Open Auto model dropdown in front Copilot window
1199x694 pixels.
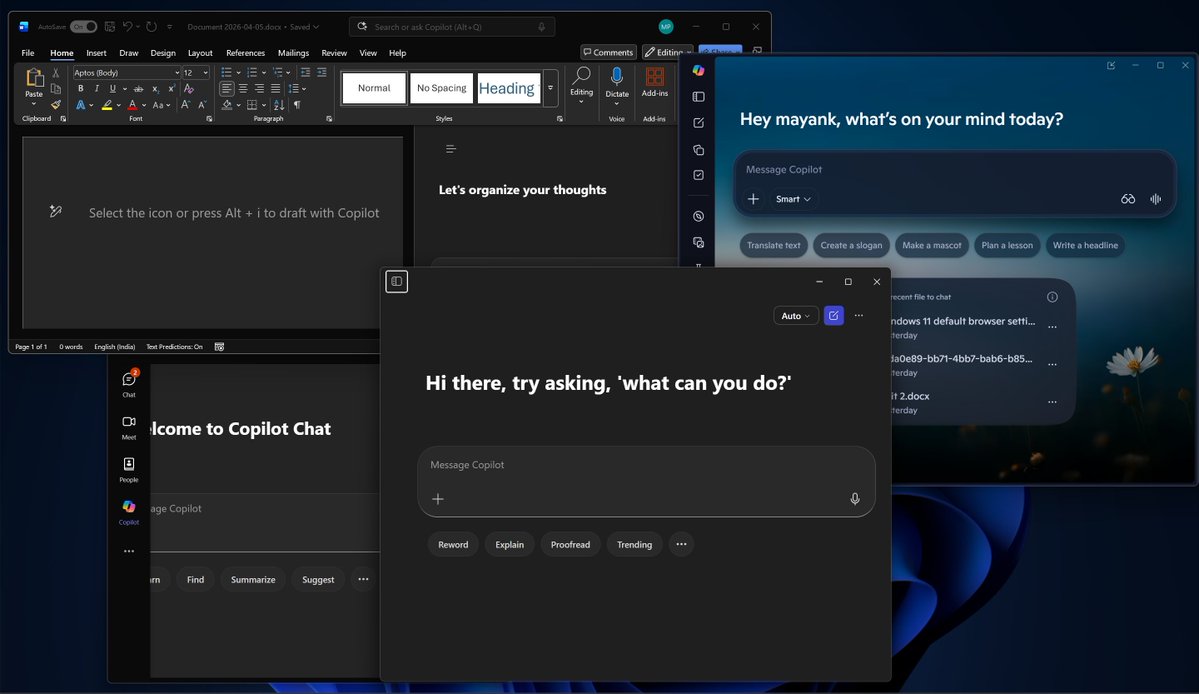(x=795, y=316)
